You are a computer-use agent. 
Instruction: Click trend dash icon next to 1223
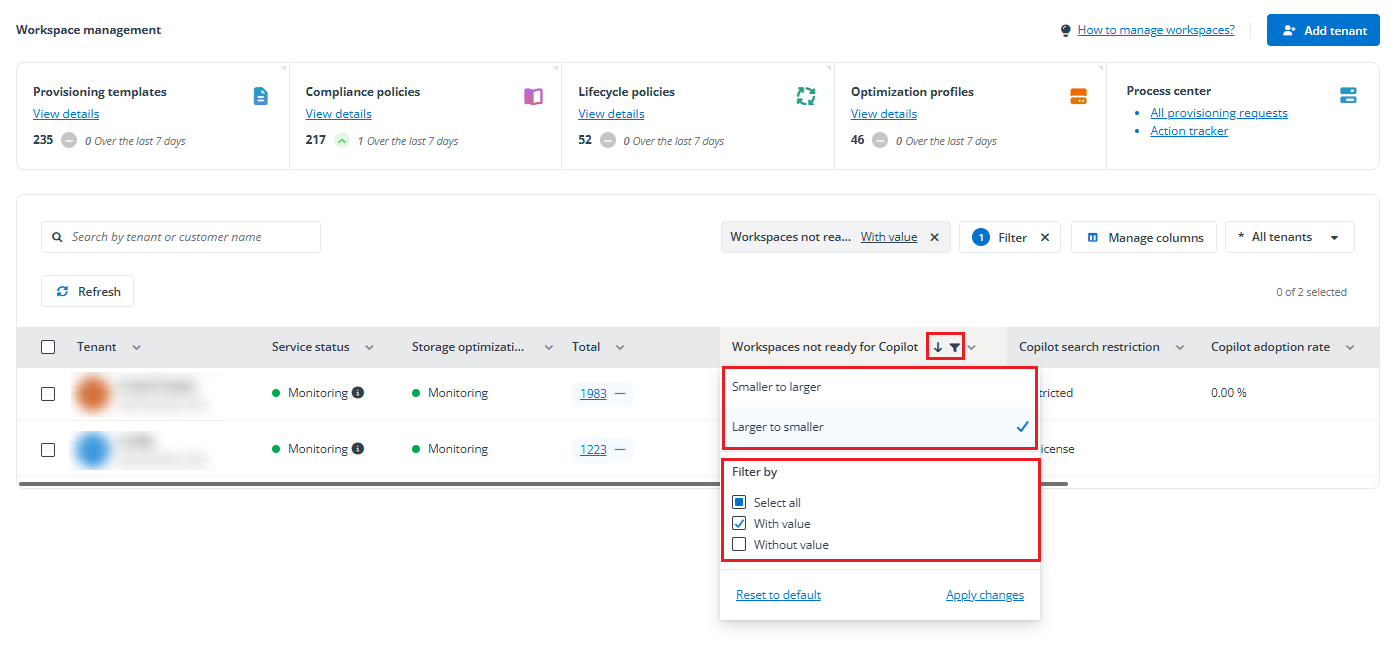[x=620, y=449]
